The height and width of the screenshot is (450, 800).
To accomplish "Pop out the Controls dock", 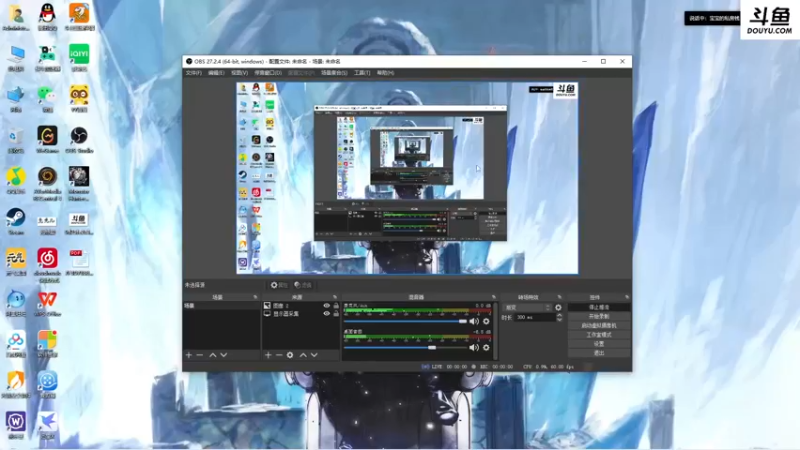I will (627, 297).
